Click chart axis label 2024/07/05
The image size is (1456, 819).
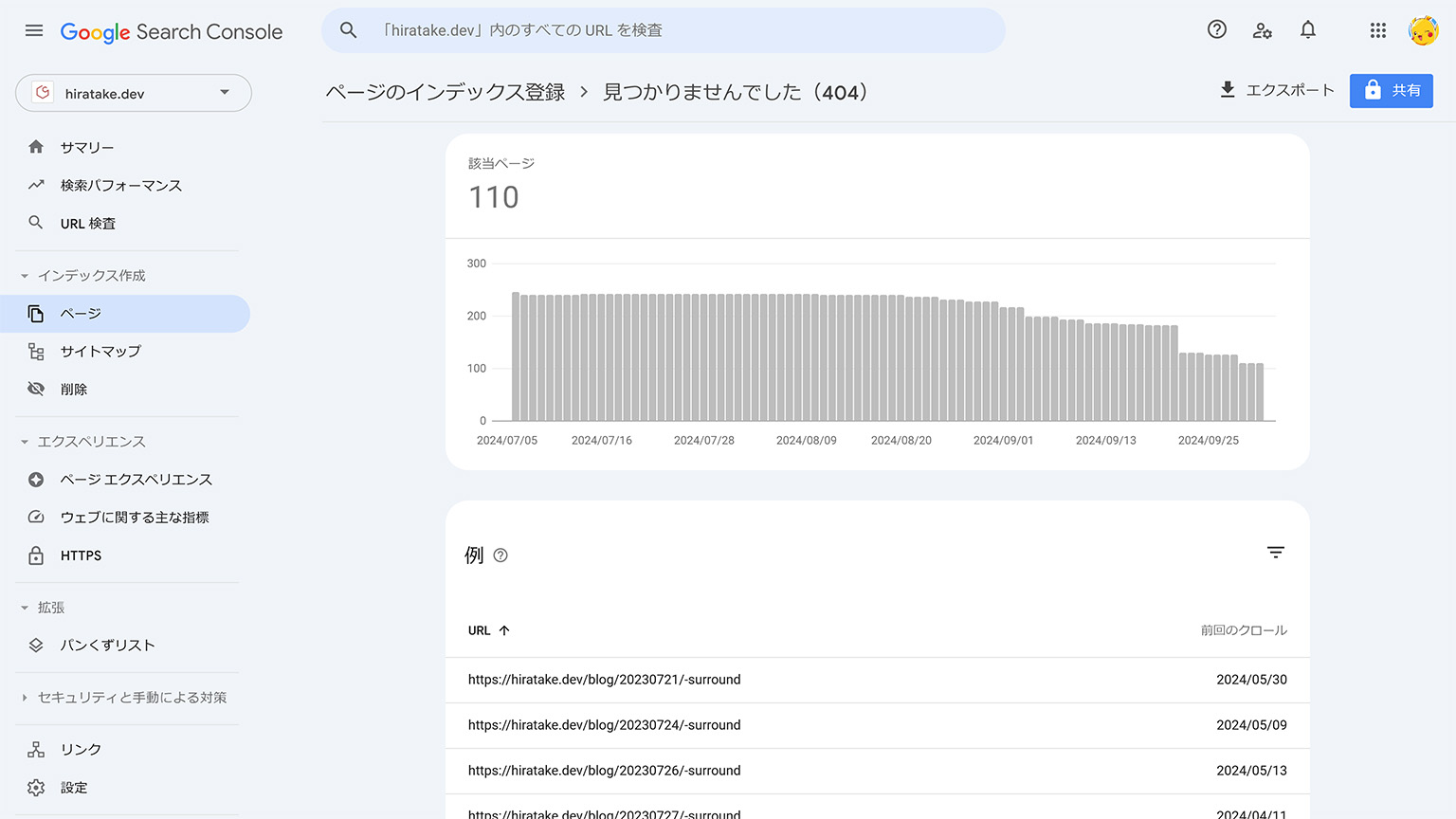507,441
